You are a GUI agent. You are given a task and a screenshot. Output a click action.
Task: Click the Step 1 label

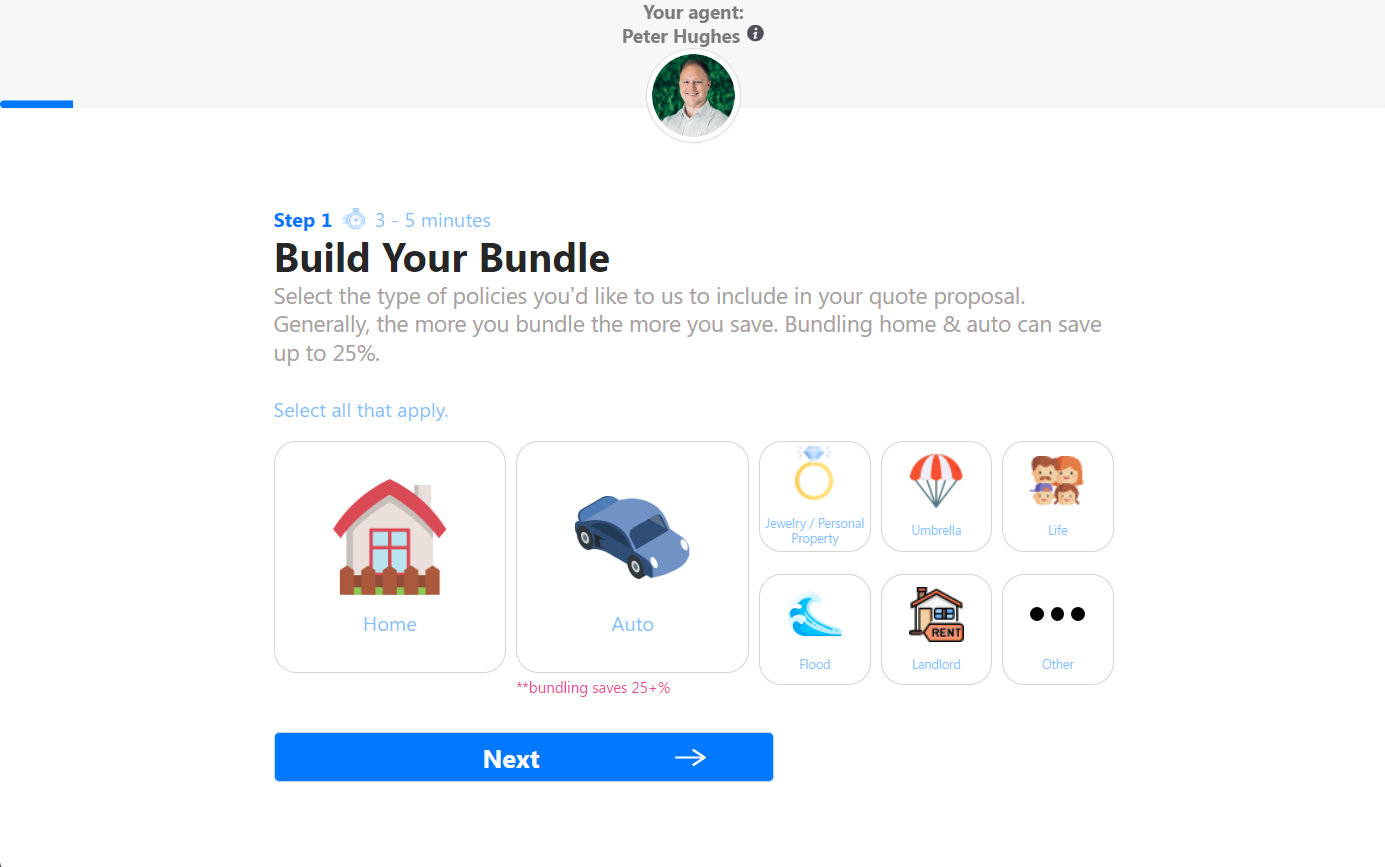pos(302,221)
